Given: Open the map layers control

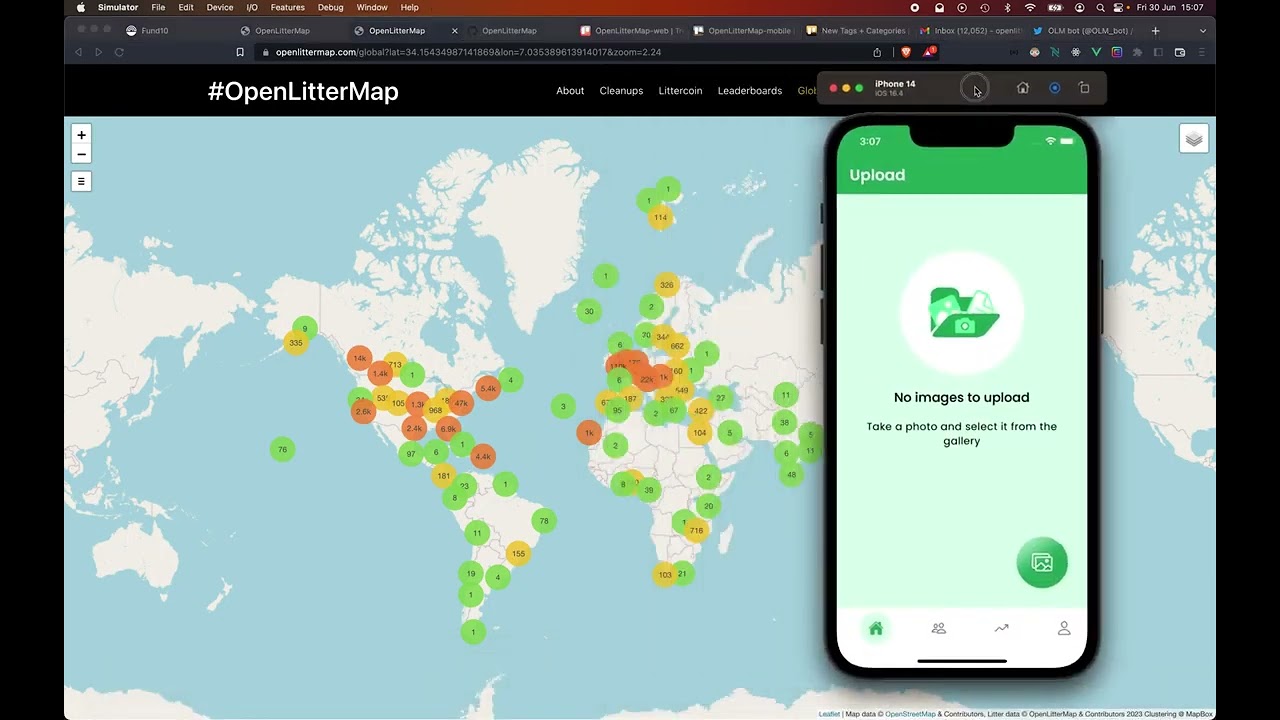Looking at the screenshot, I should click(x=1194, y=139).
